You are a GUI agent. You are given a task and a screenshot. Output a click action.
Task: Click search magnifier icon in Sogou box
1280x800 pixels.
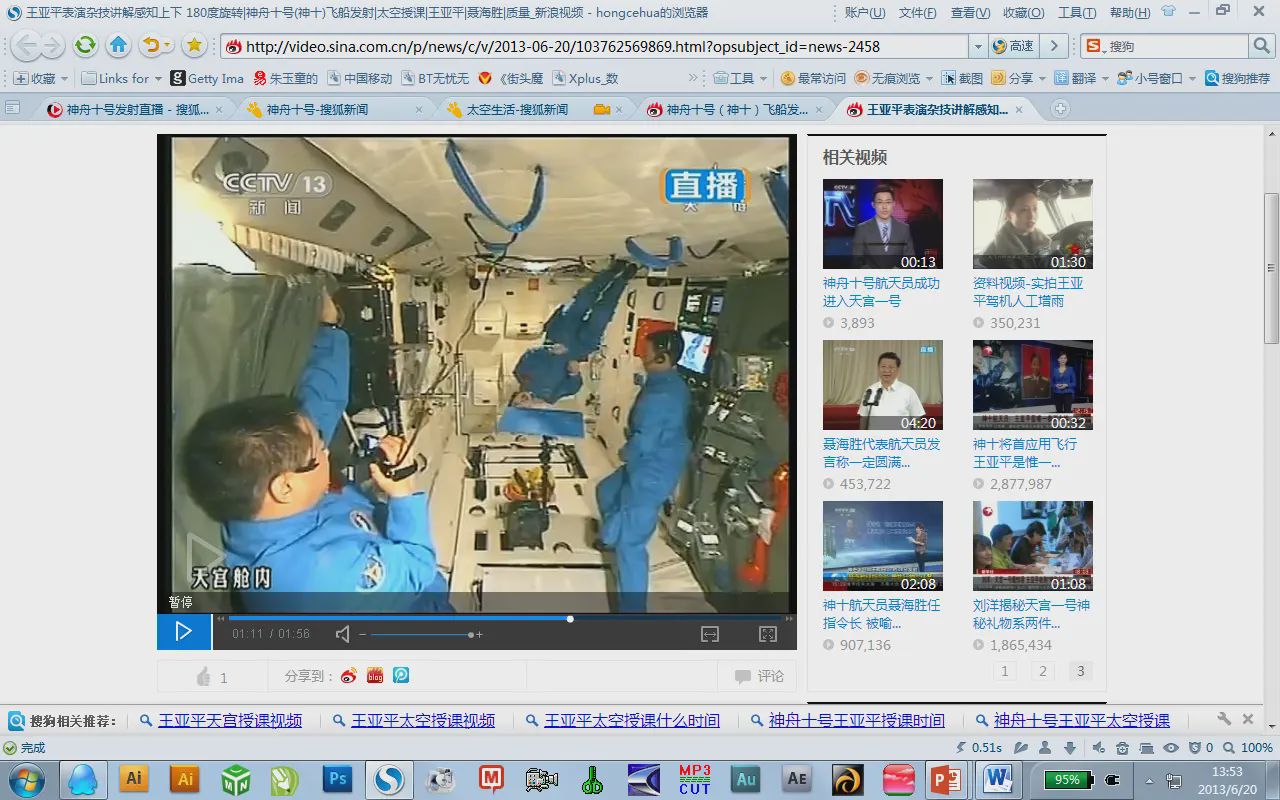pos(1261,46)
